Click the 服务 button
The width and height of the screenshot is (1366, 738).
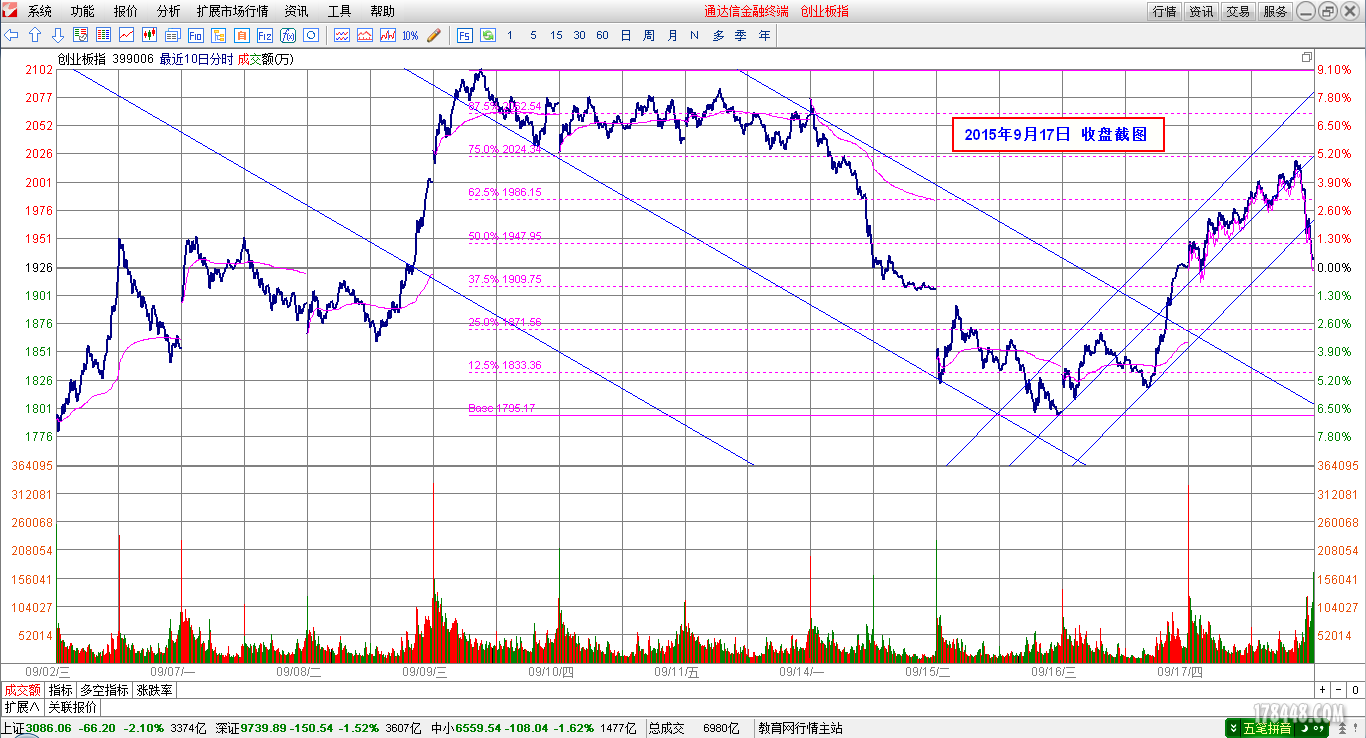coord(1275,11)
